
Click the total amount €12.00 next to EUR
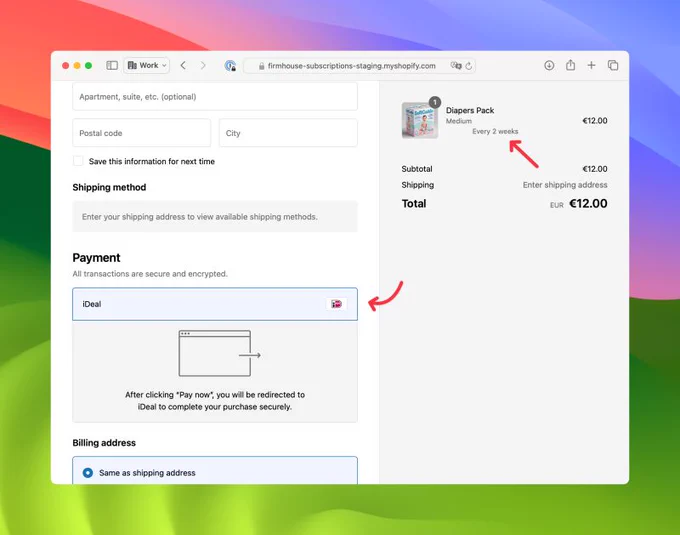click(x=588, y=203)
